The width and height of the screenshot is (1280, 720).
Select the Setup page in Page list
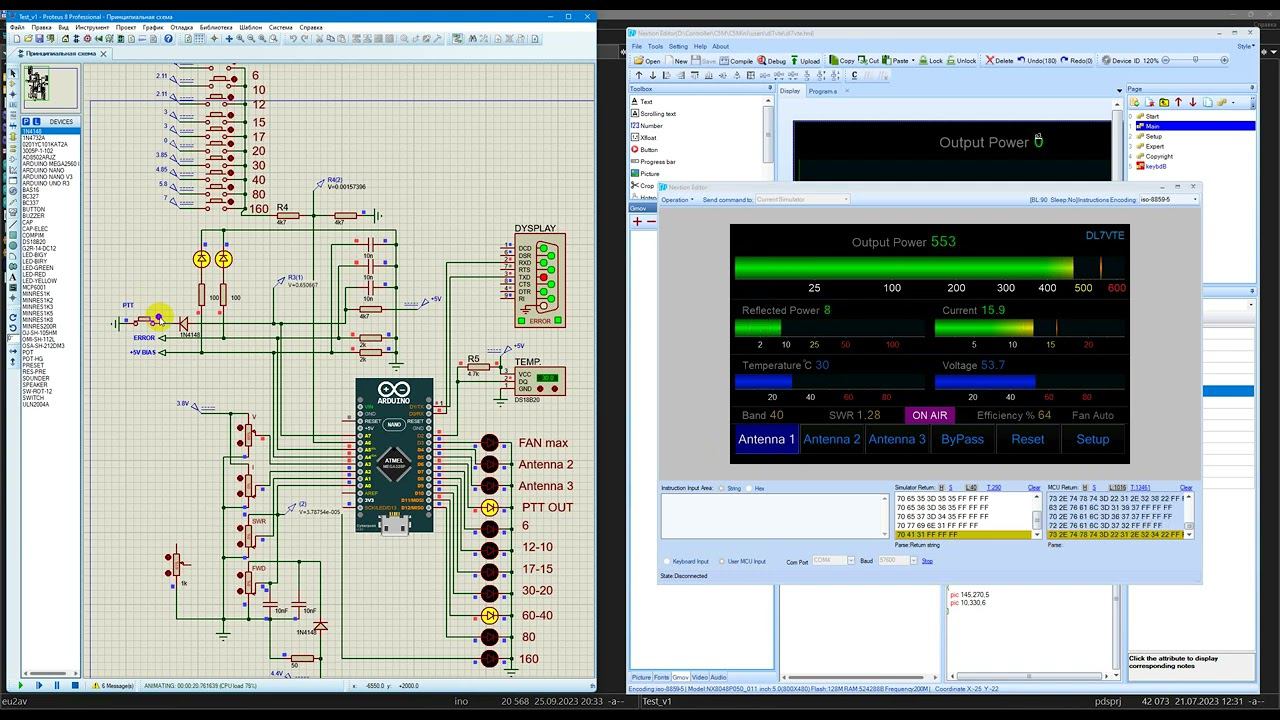1154,137
